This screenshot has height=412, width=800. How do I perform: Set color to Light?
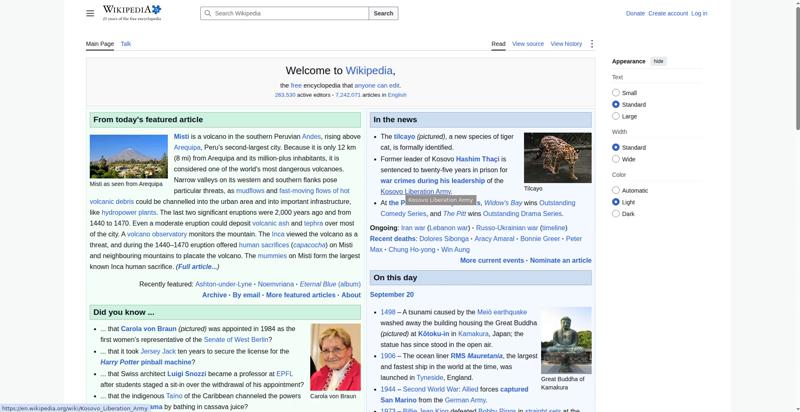616,202
